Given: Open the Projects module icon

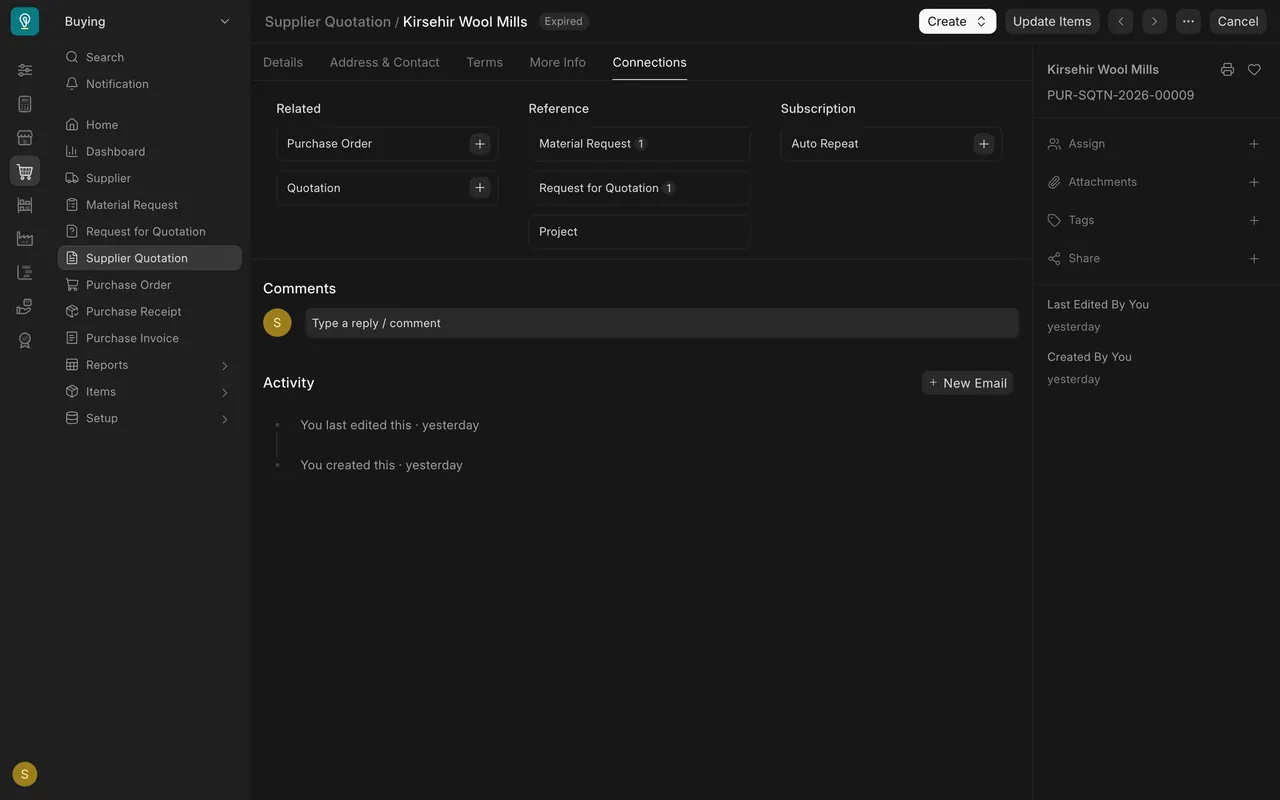Looking at the screenshot, I should point(25,273).
